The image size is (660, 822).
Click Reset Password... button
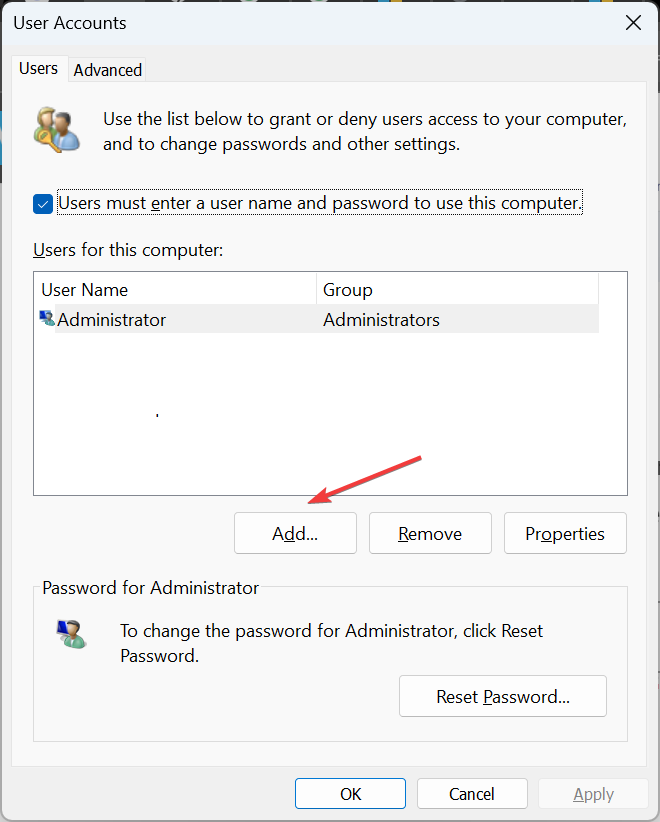[503, 696]
